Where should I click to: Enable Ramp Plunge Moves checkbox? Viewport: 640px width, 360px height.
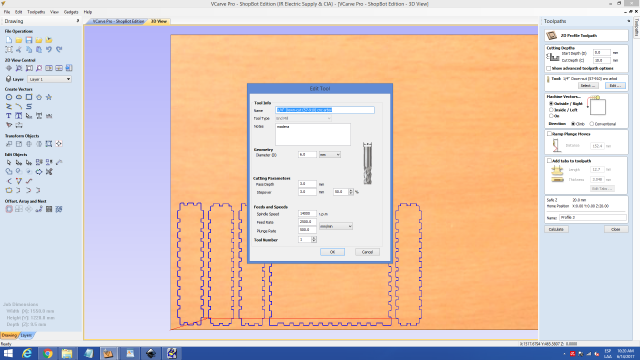click(549, 133)
